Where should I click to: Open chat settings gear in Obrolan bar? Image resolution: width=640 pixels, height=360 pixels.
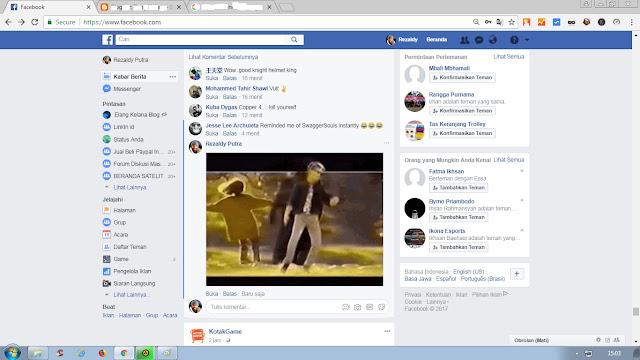point(598,340)
